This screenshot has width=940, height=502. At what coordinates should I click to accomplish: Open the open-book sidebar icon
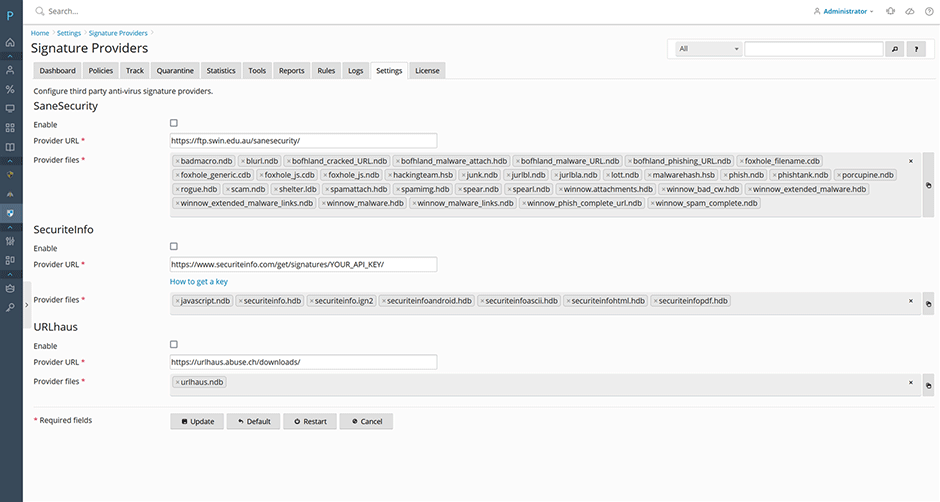(x=10, y=147)
